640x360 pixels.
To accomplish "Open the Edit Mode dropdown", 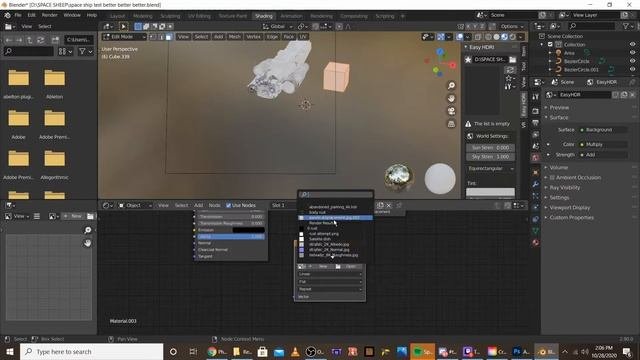I will (124, 37).
